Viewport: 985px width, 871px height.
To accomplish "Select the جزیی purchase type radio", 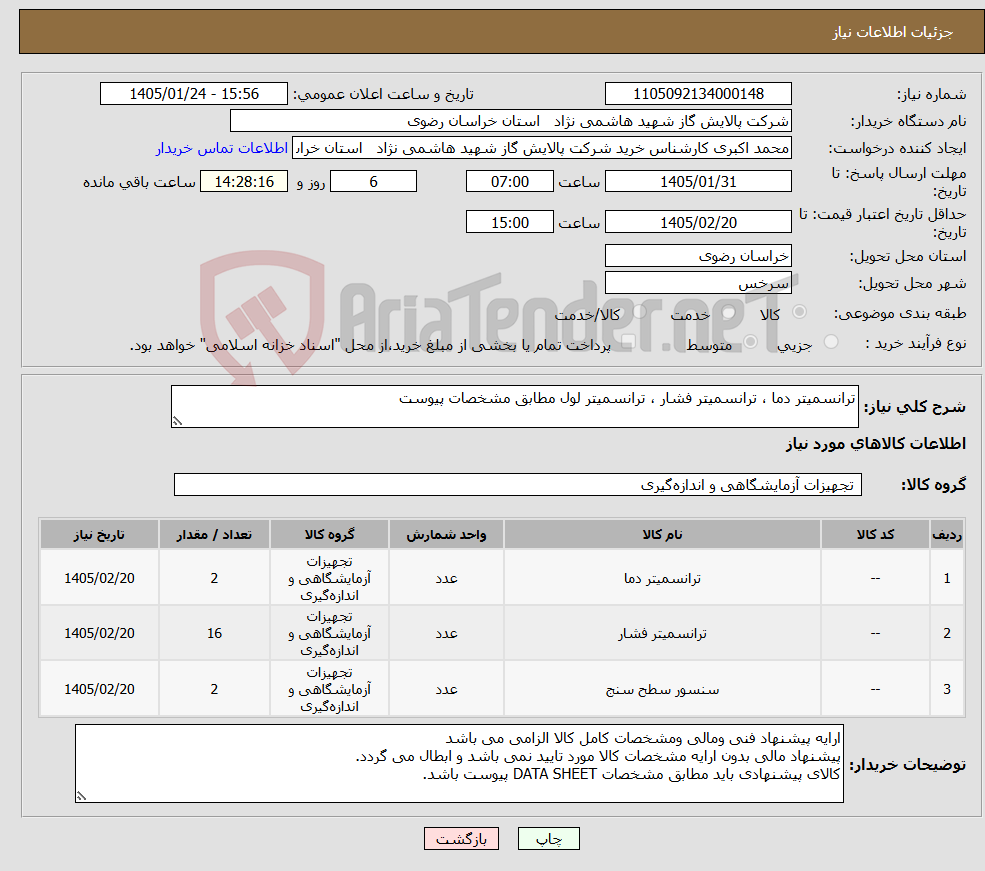I will point(830,342).
